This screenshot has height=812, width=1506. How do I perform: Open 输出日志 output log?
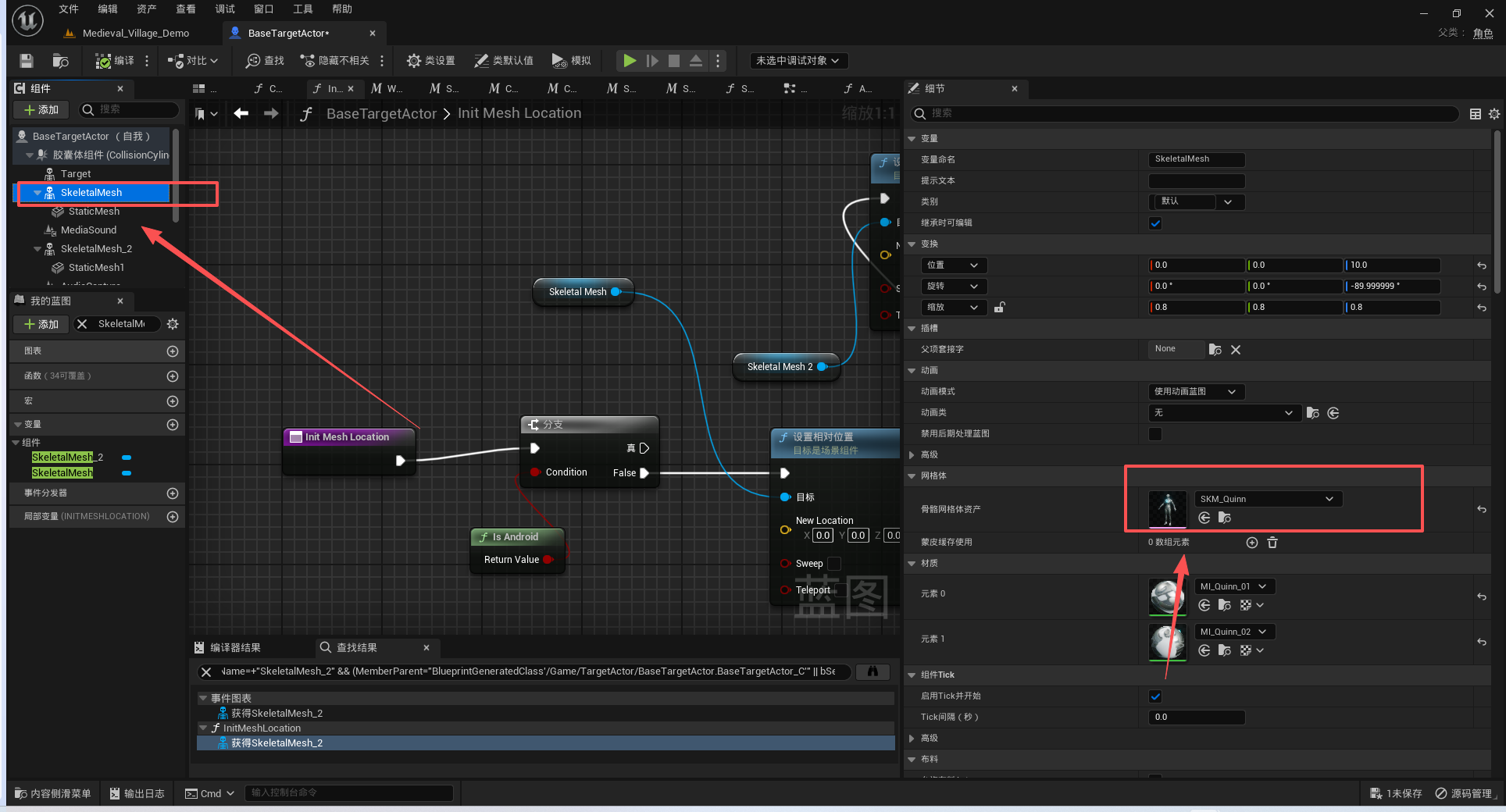pyautogui.click(x=137, y=794)
